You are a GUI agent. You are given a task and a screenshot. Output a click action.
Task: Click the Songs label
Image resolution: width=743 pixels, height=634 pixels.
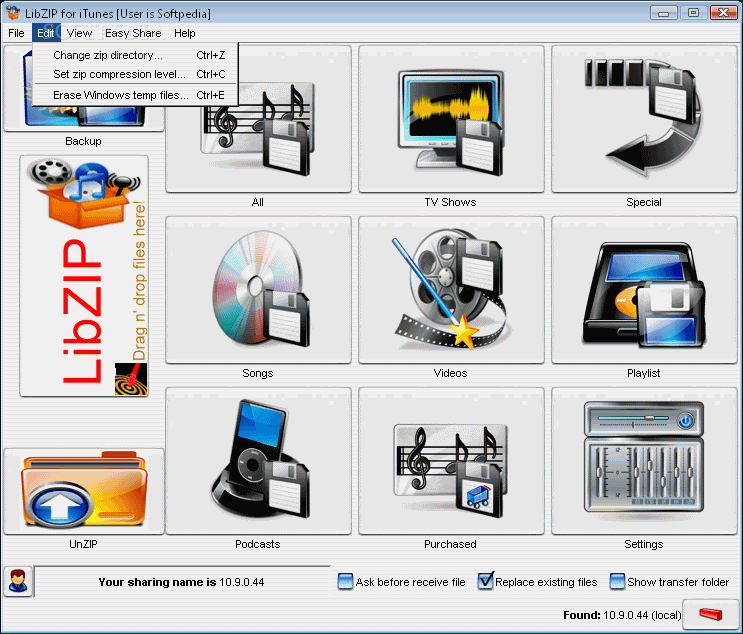tap(258, 373)
